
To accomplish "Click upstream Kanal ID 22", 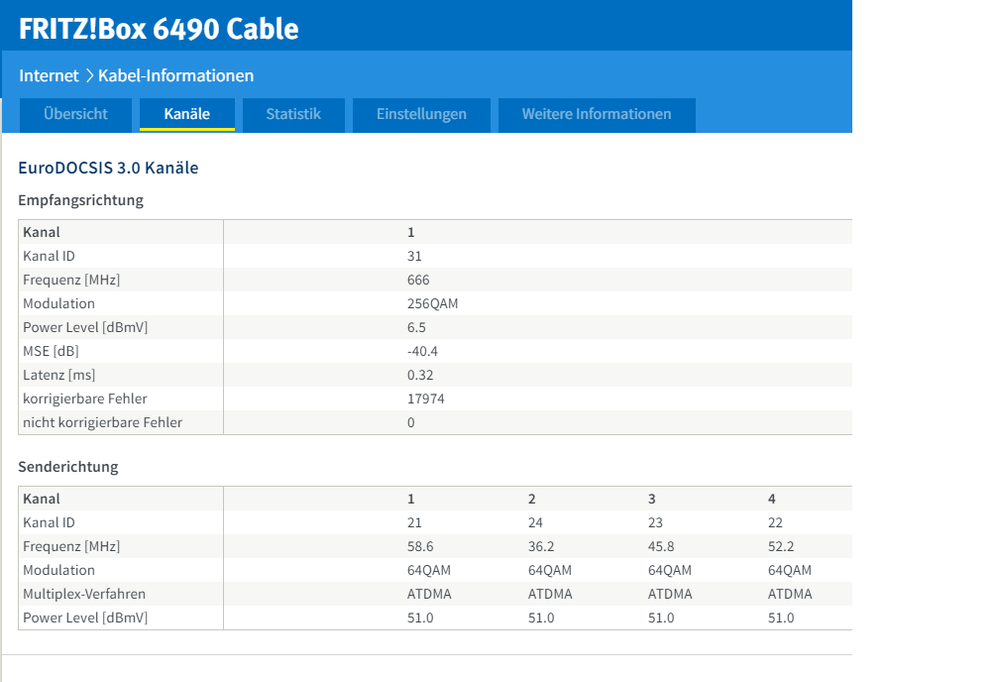I will pos(775,523).
